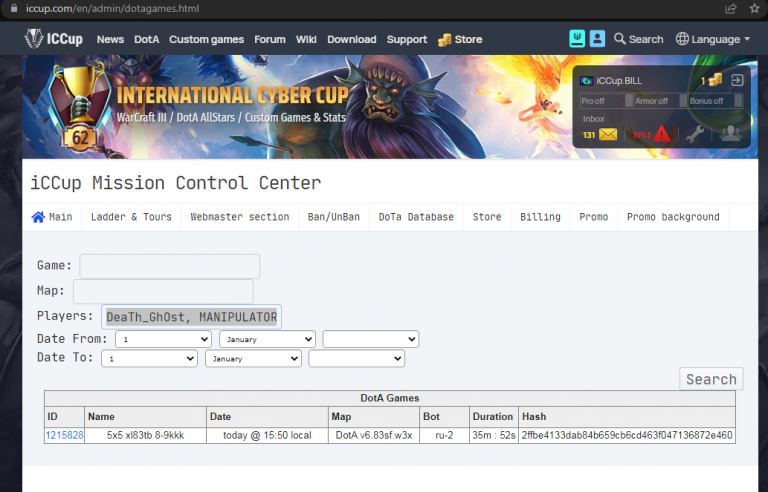Go to the Forum link

click(x=270, y=39)
